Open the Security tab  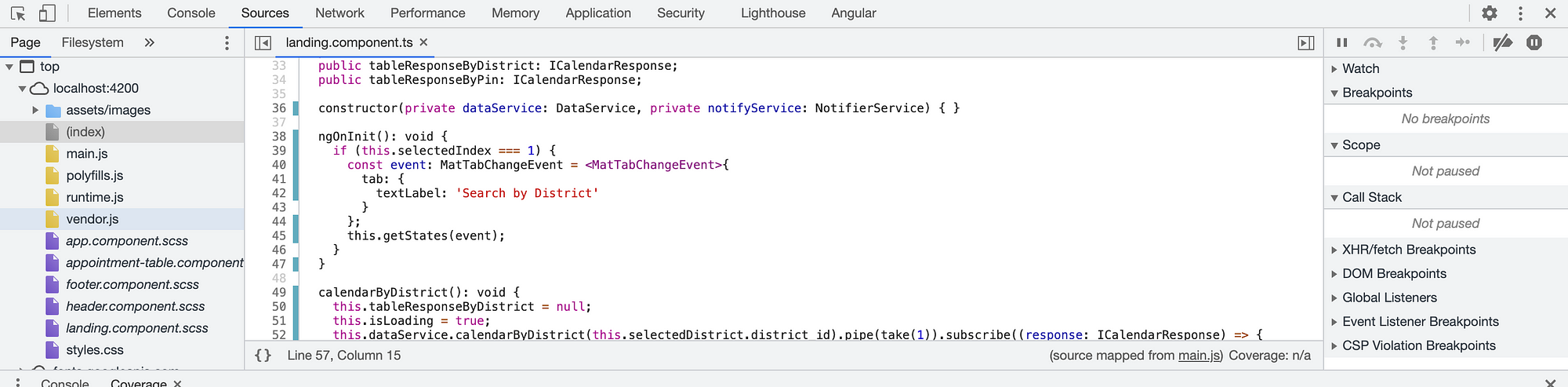pyautogui.click(x=681, y=13)
